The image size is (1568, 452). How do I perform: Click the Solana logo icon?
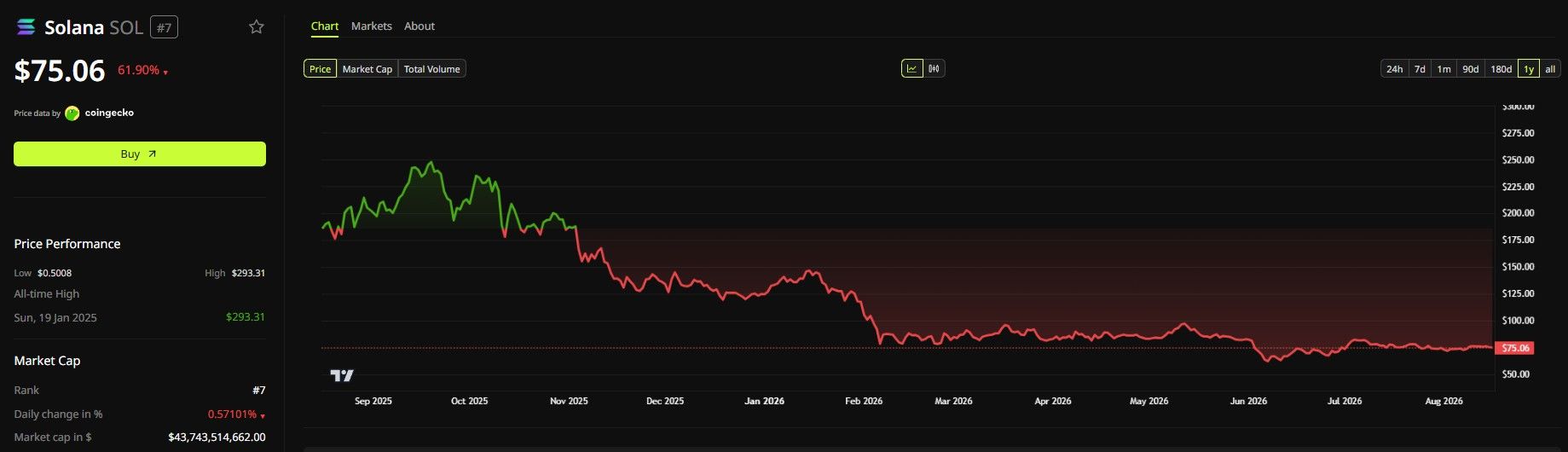pyautogui.click(x=26, y=27)
